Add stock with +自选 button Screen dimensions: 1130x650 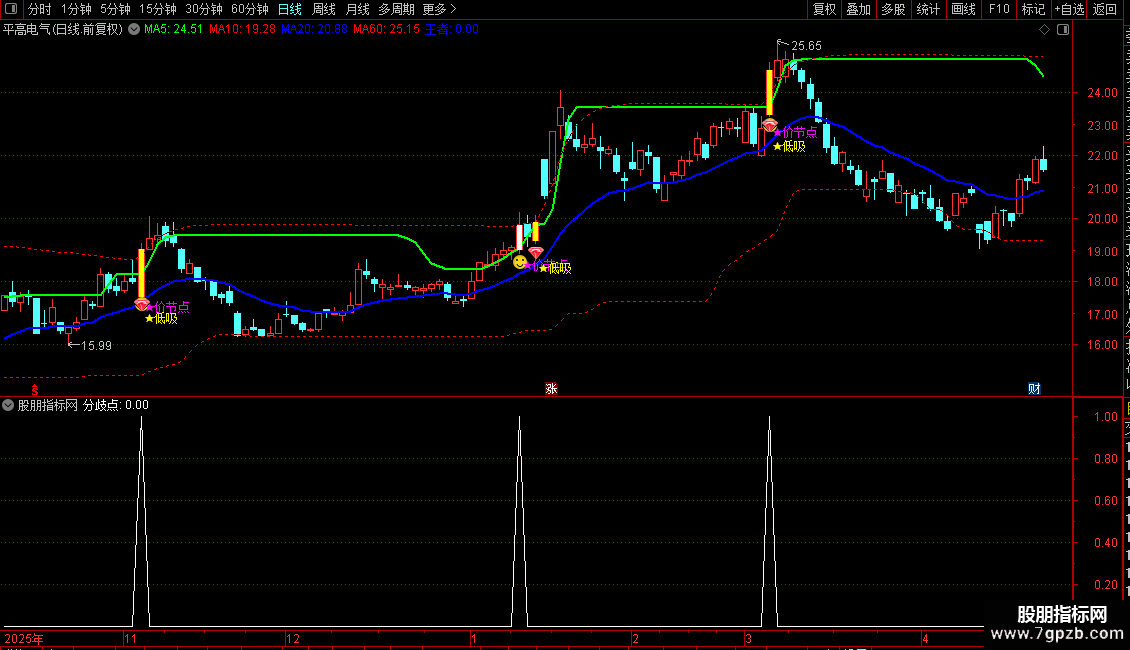click(1069, 9)
